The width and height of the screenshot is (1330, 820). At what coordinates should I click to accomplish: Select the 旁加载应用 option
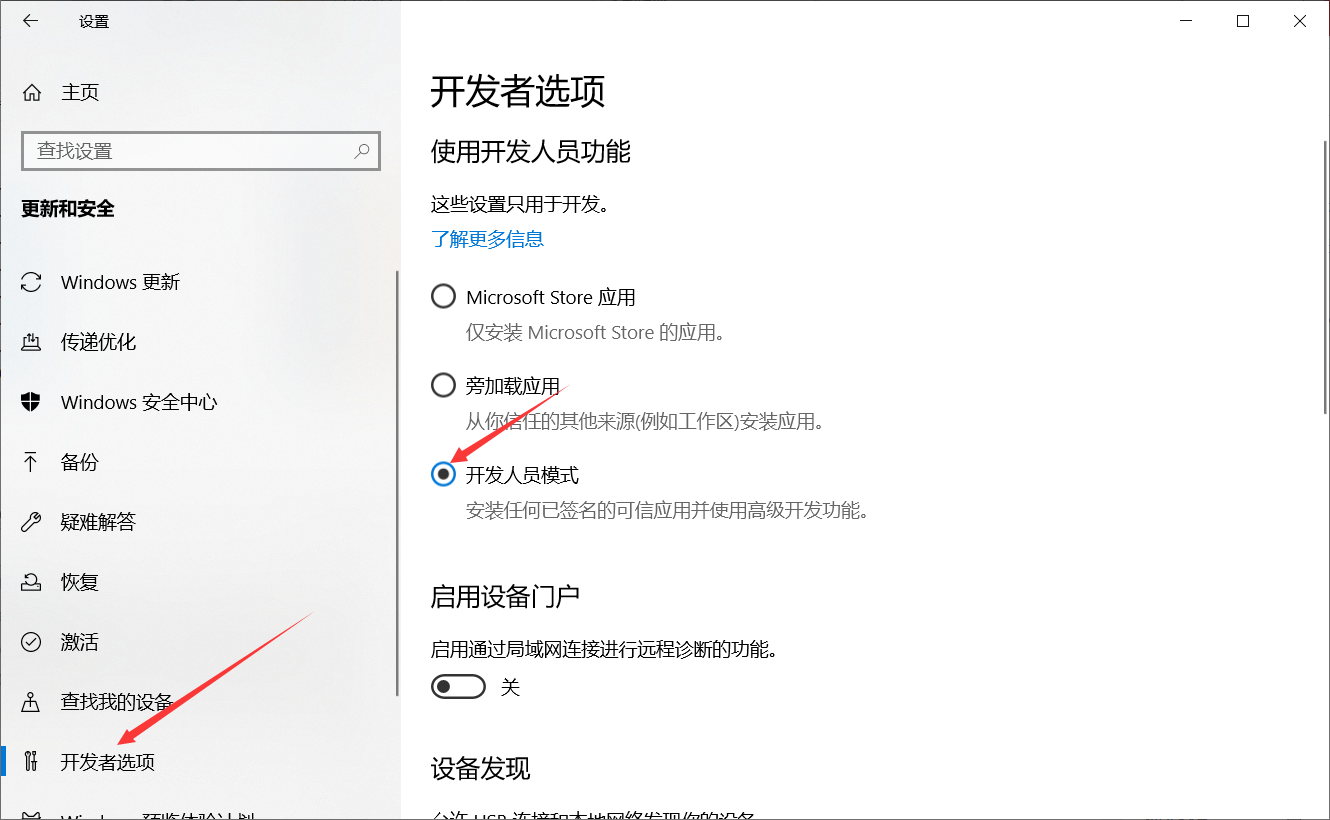click(443, 384)
